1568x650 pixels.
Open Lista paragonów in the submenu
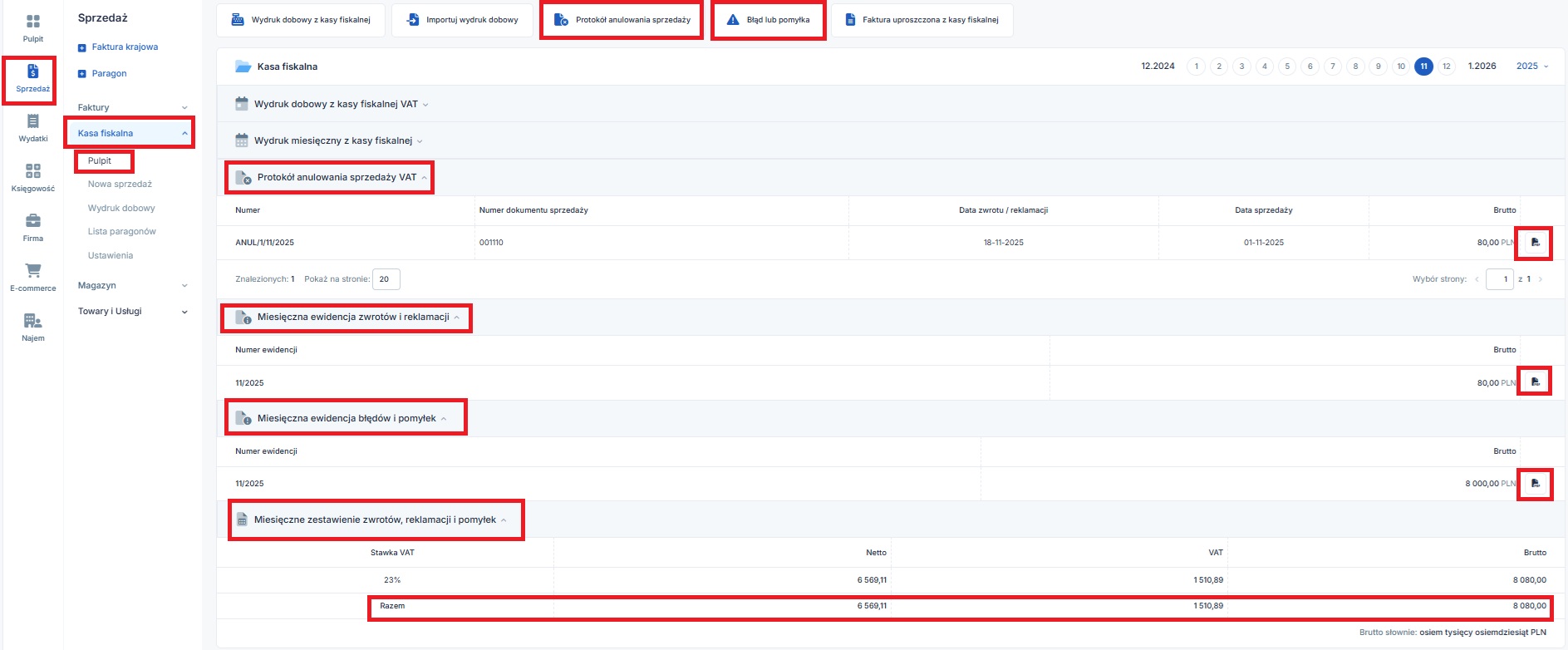(122, 232)
